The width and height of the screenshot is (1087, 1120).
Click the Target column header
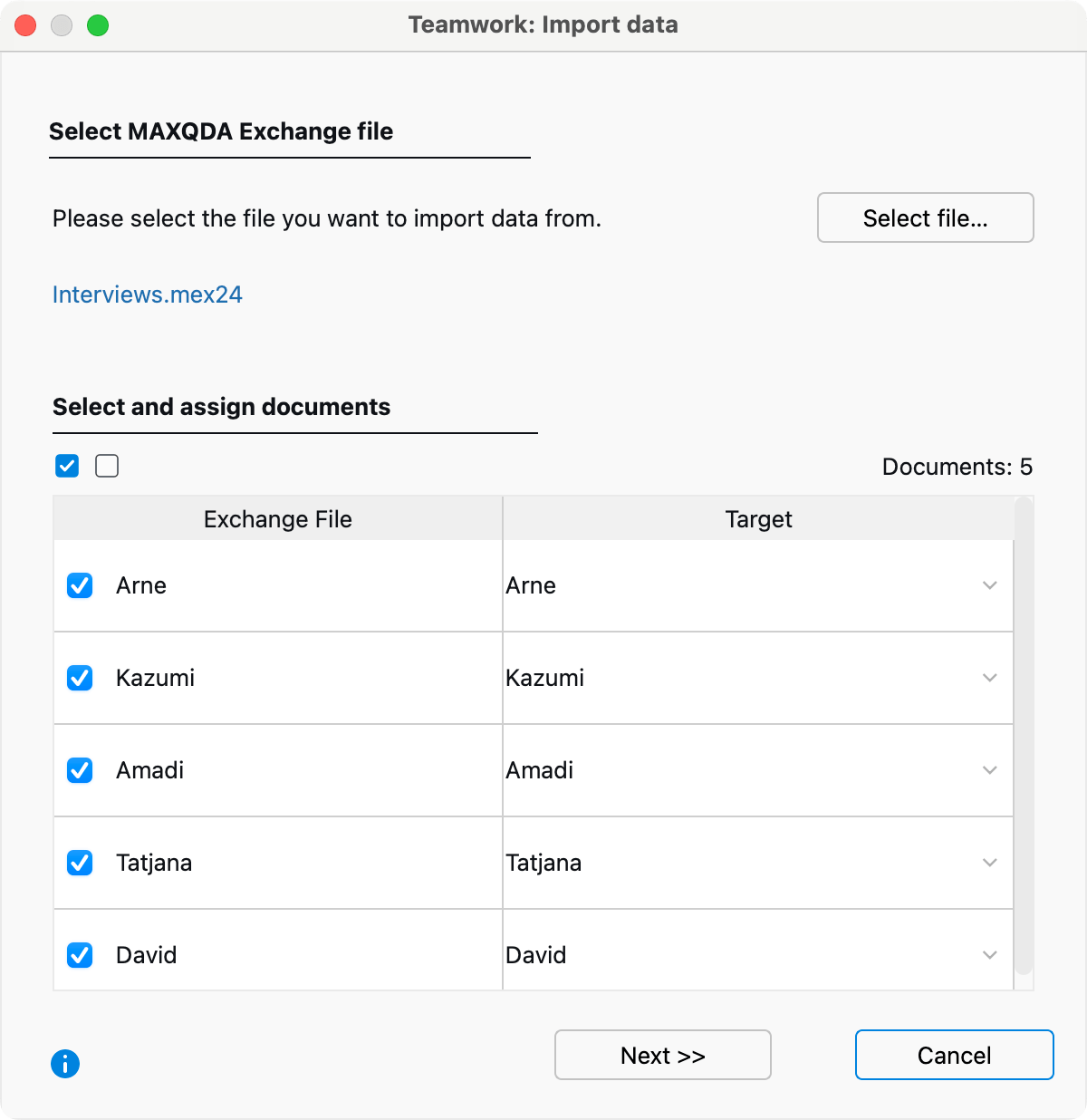click(758, 519)
